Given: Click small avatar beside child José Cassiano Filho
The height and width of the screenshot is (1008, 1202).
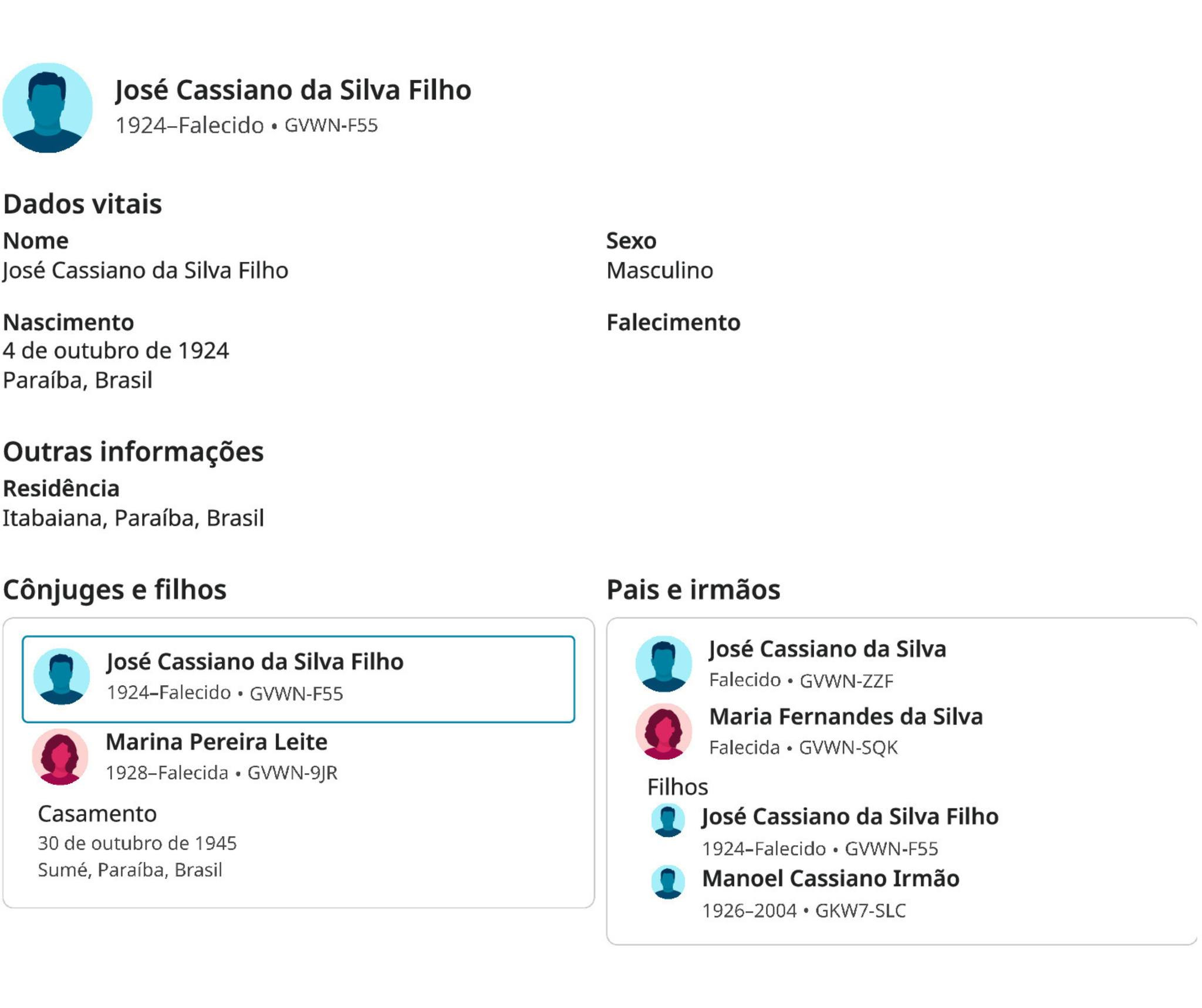Looking at the screenshot, I should click(x=668, y=820).
